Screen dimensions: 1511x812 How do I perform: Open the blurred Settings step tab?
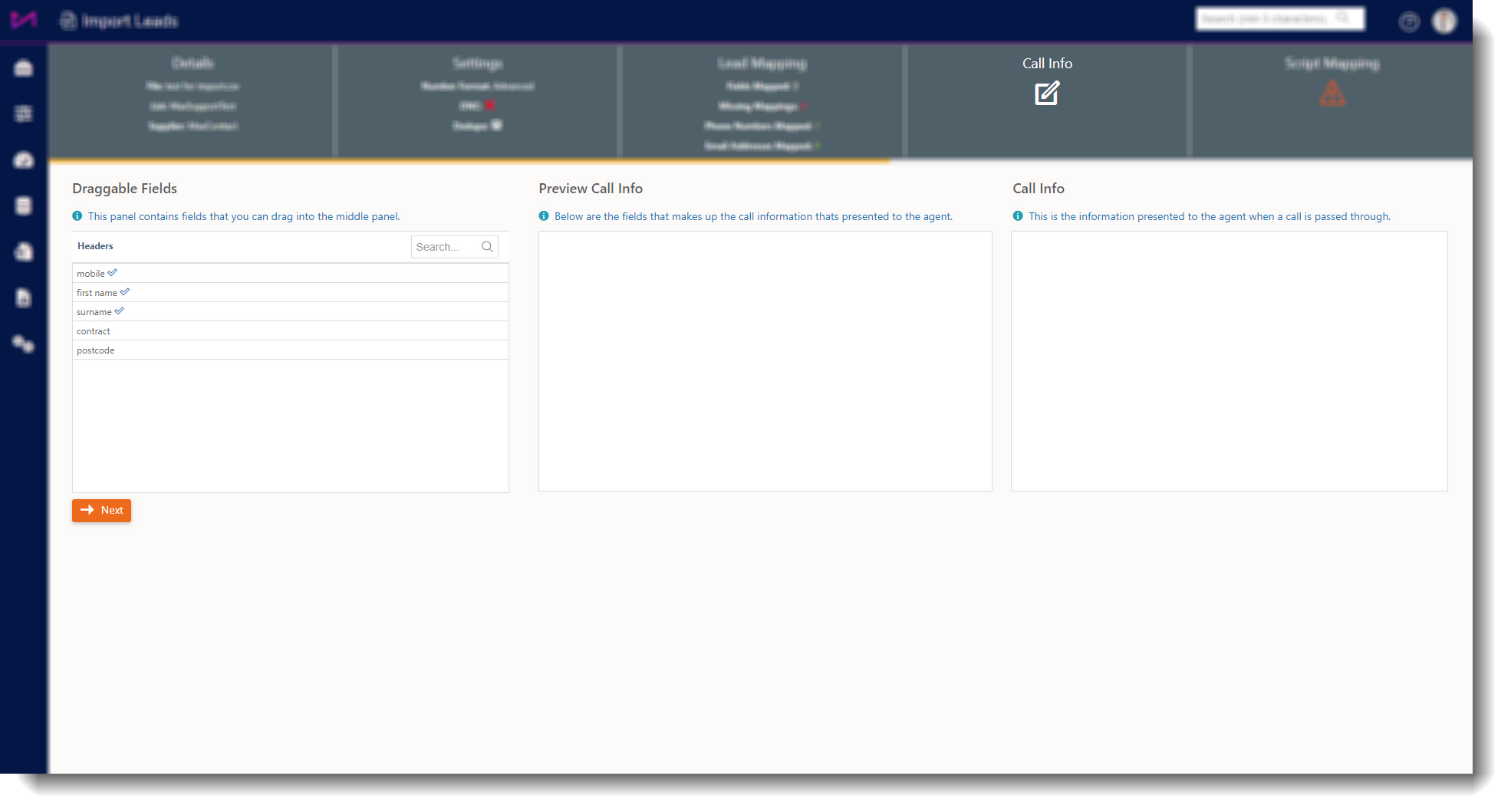point(477,100)
